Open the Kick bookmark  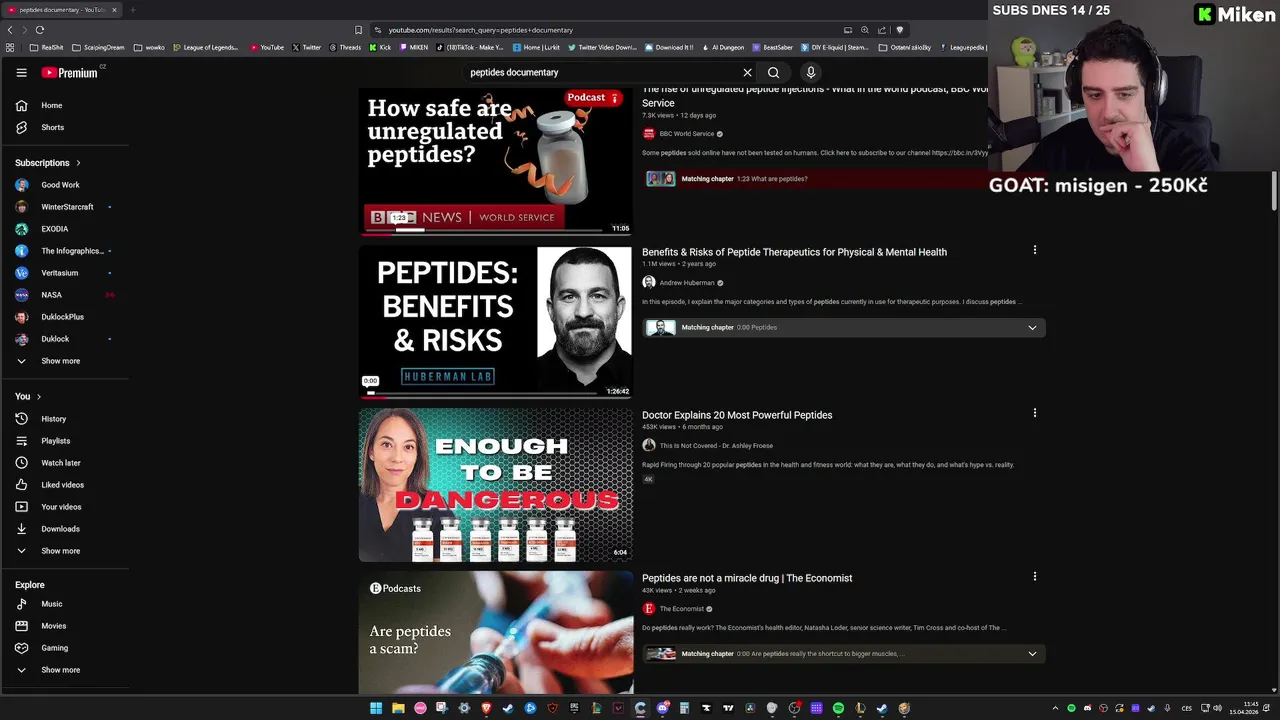click(379, 47)
